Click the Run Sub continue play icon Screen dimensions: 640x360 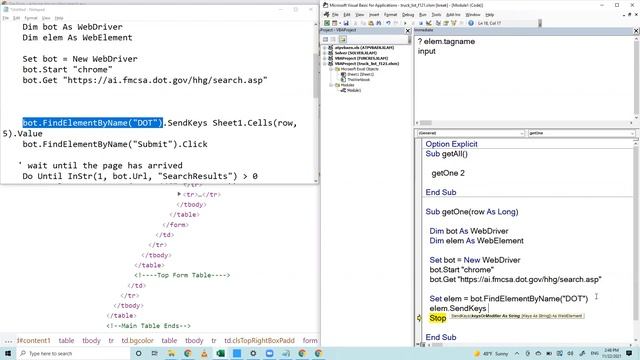[x=405, y=23]
